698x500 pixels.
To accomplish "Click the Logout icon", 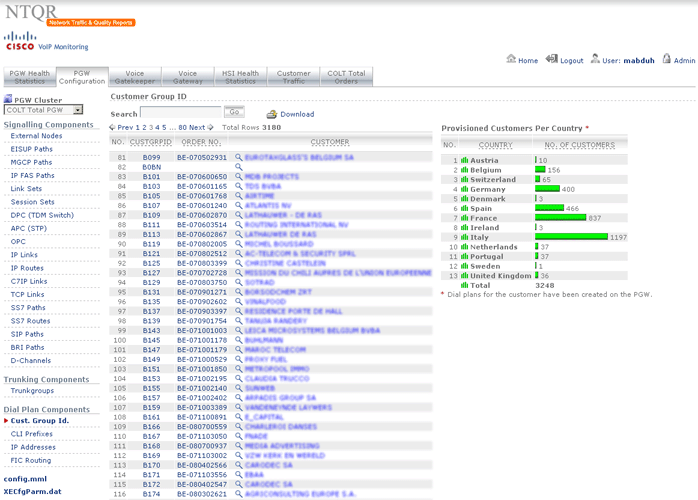I will click(x=552, y=60).
